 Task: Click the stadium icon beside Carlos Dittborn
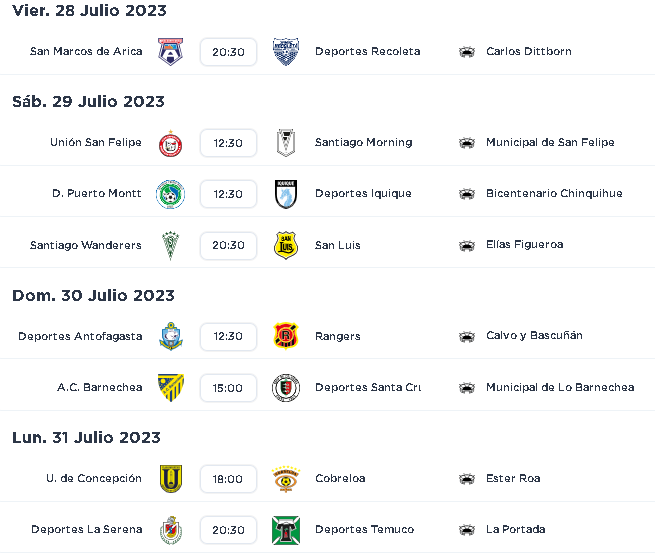[x=467, y=52]
